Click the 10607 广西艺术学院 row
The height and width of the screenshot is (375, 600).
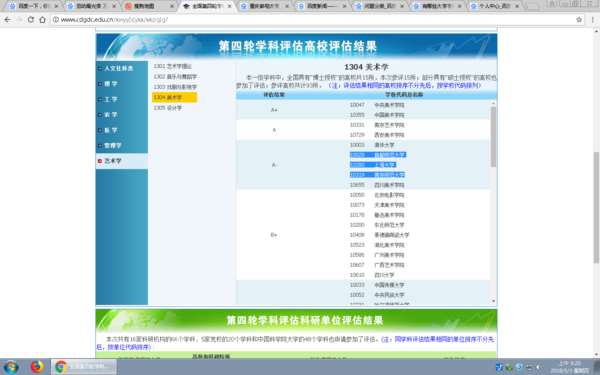point(377,265)
